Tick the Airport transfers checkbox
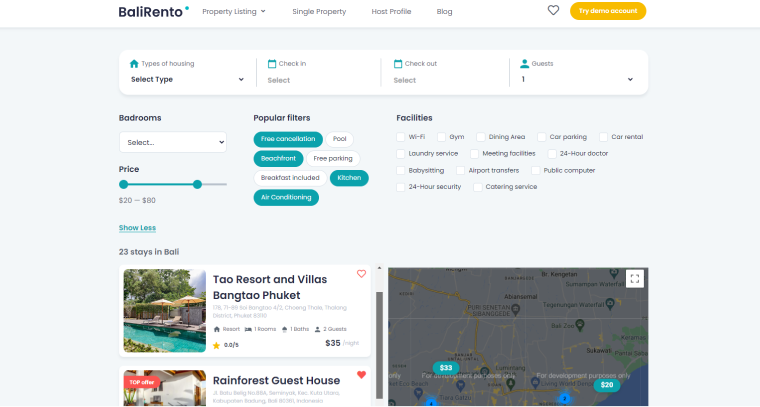Image resolution: width=760 pixels, height=407 pixels. pos(460,171)
